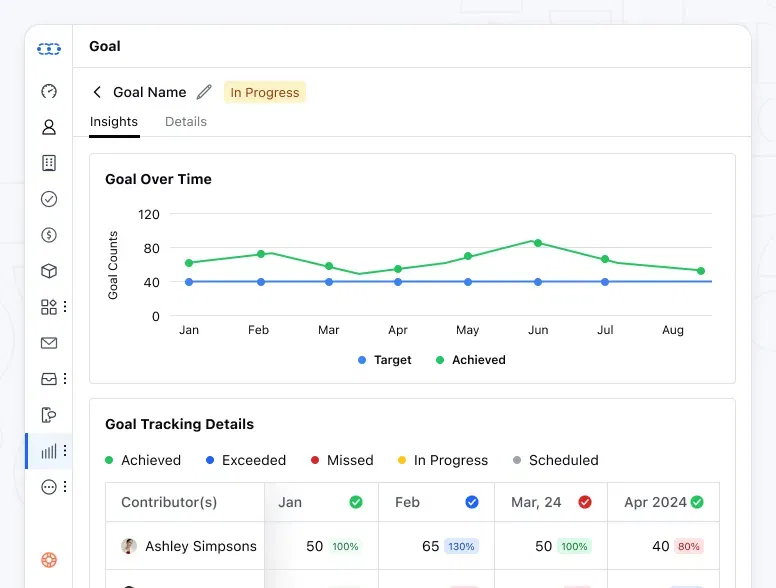Expand the three-dot menu beside ellipsis circle icon

[x=65, y=487]
